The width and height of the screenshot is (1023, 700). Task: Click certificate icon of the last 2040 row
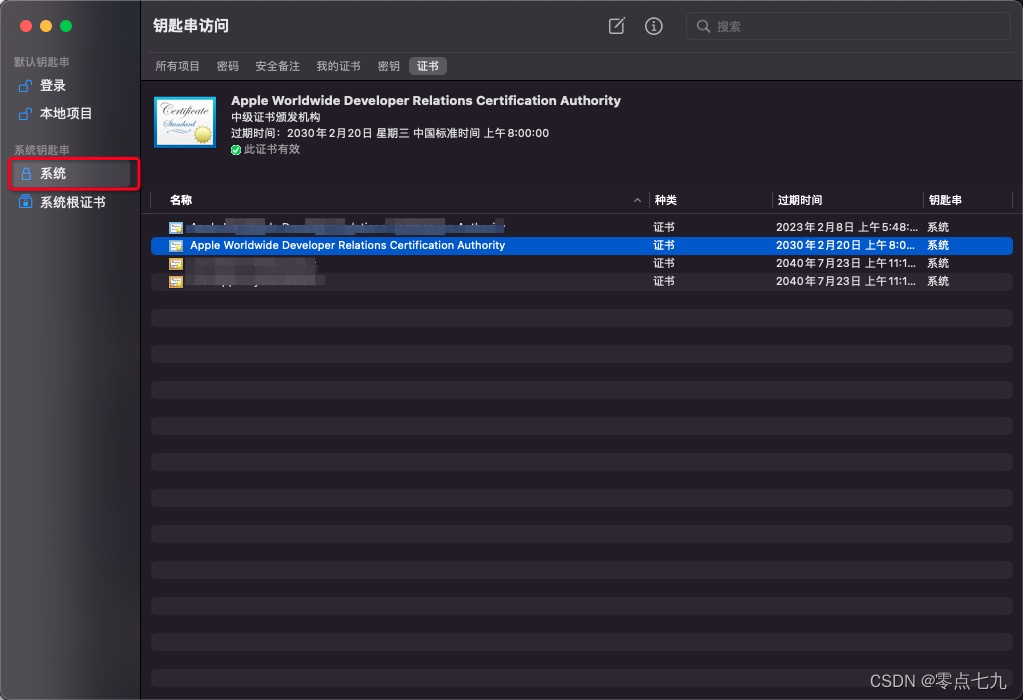[176, 282]
